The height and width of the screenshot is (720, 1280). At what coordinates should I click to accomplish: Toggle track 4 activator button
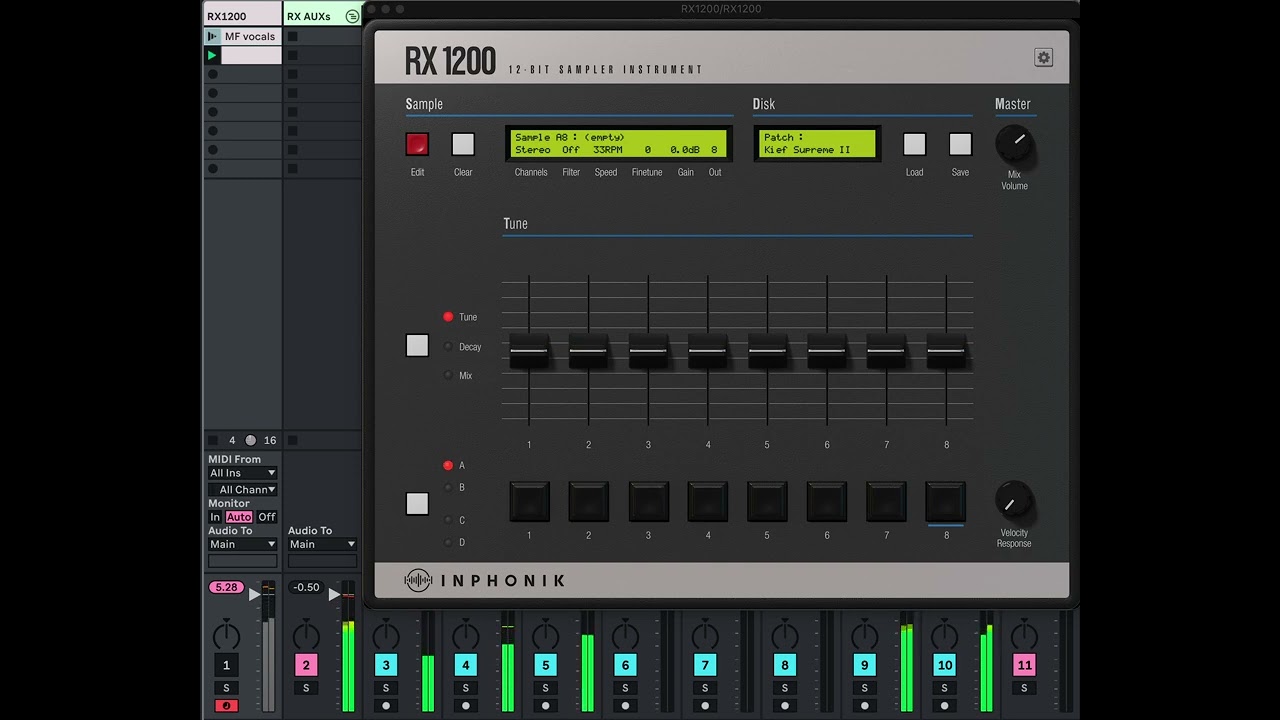pyautogui.click(x=465, y=665)
